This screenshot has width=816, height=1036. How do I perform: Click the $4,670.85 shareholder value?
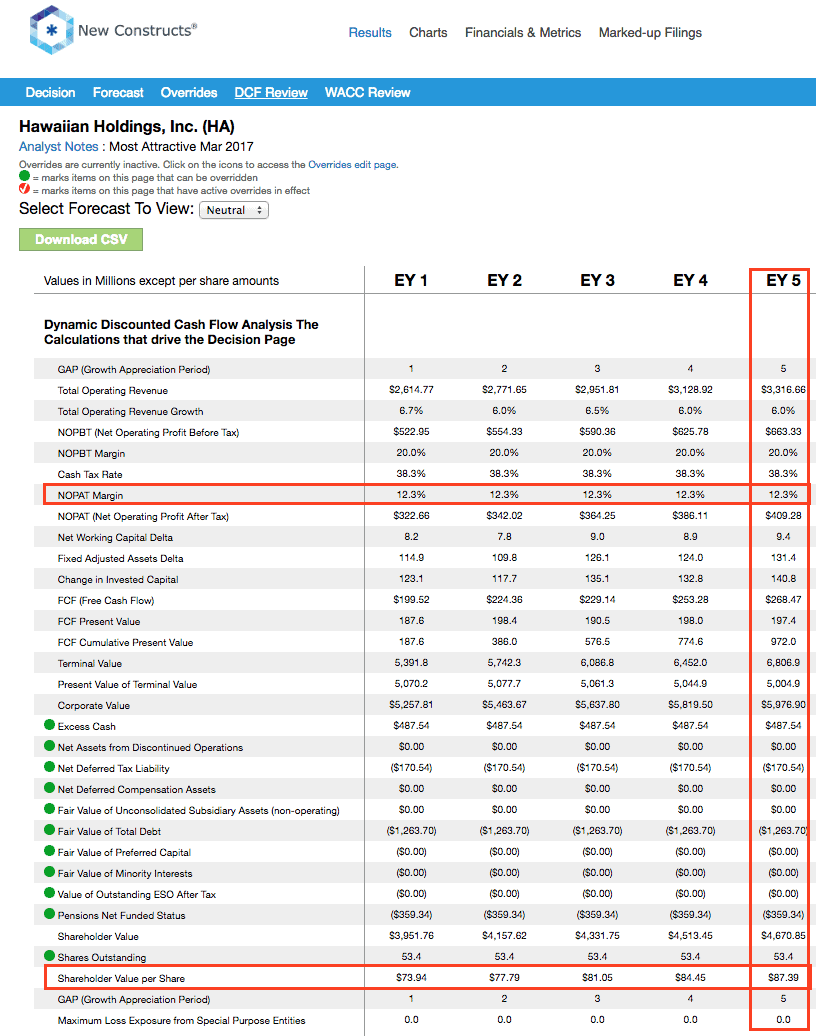(x=784, y=935)
